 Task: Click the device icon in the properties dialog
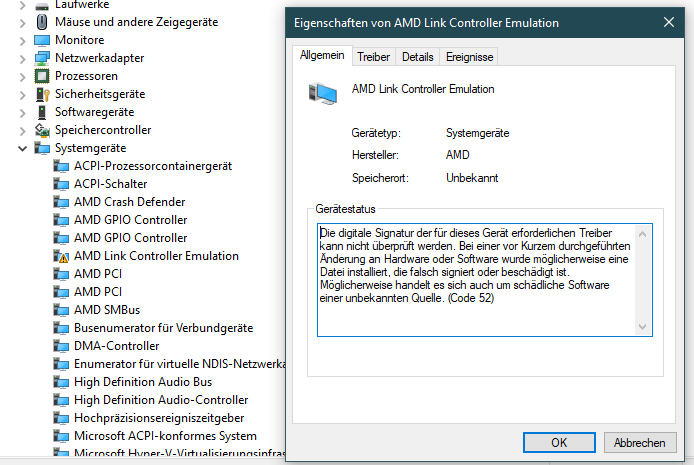(x=323, y=94)
